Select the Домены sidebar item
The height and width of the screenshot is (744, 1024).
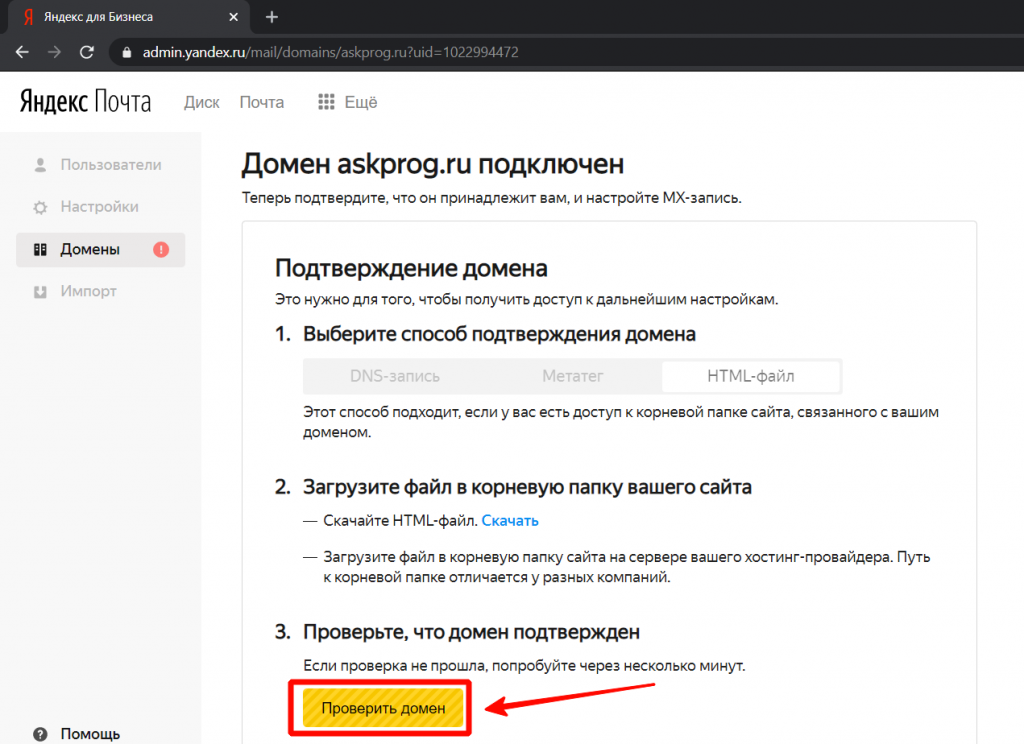90,250
